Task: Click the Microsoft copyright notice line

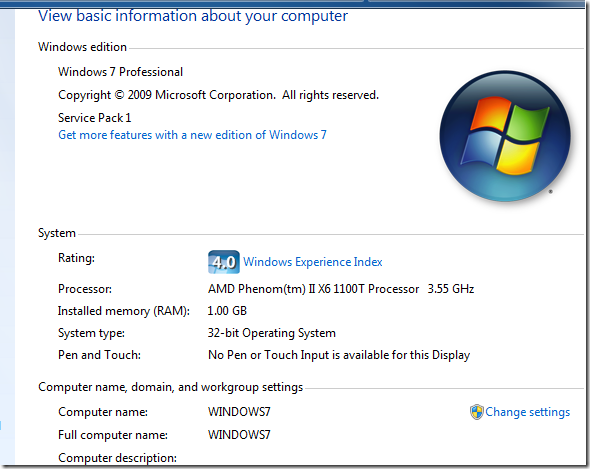Action: (218, 95)
